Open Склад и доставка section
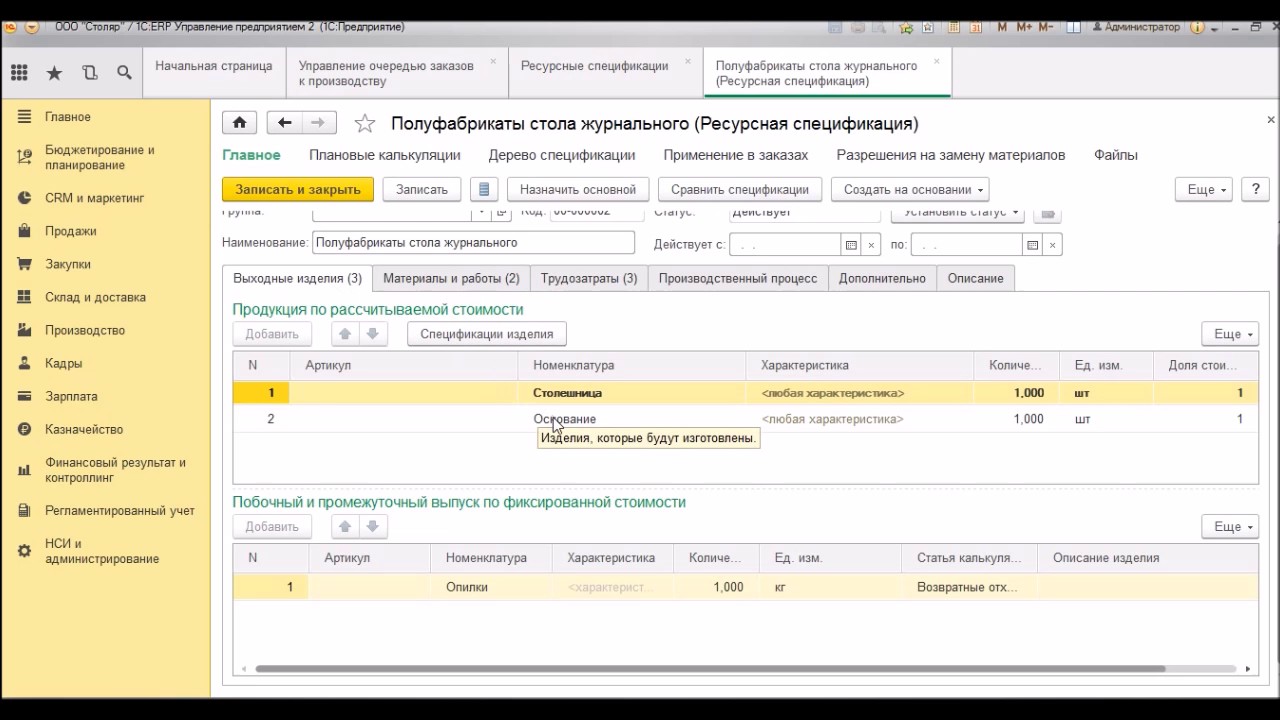The image size is (1280, 720). coord(95,297)
